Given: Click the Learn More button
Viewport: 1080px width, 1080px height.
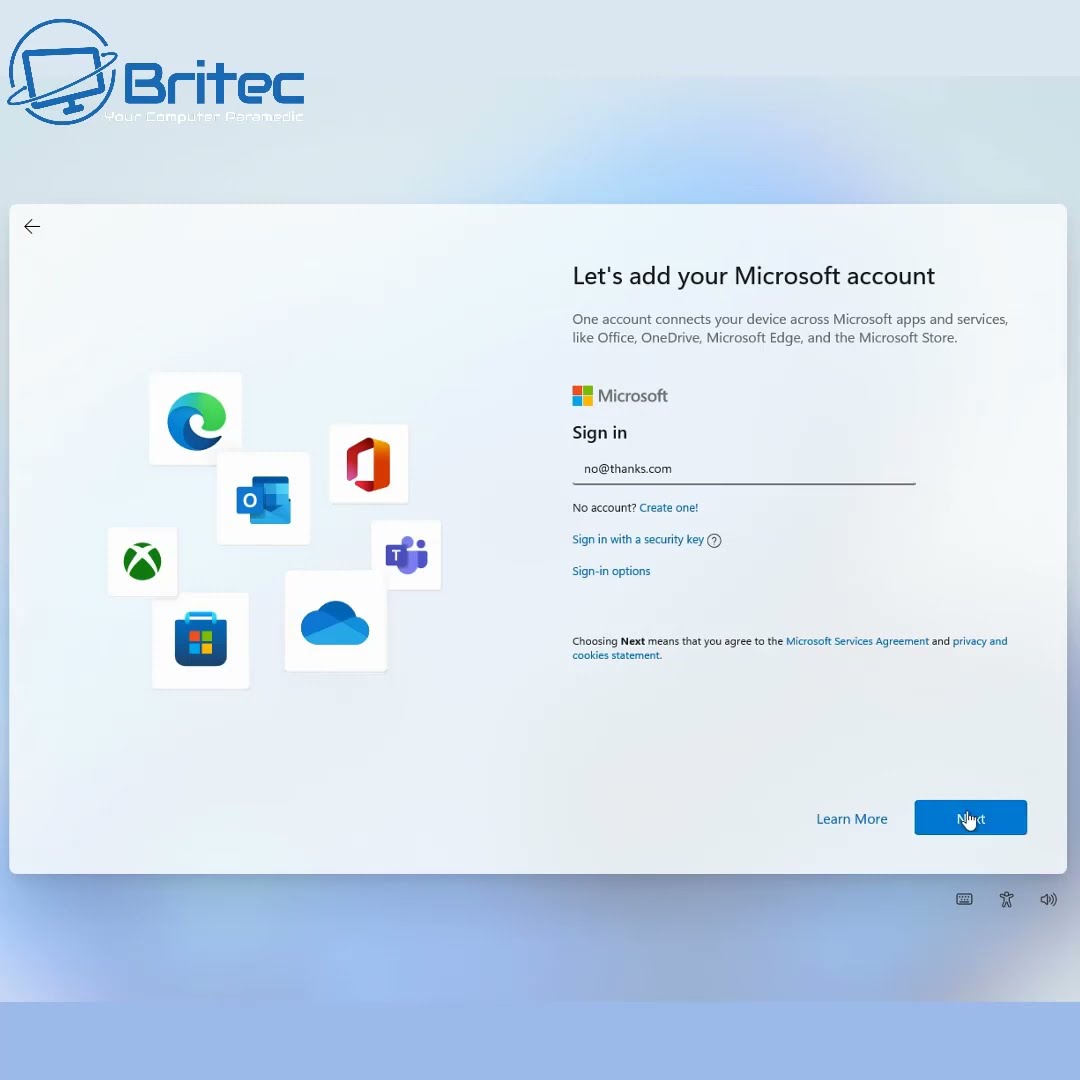Looking at the screenshot, I should [x=851, y=819].
